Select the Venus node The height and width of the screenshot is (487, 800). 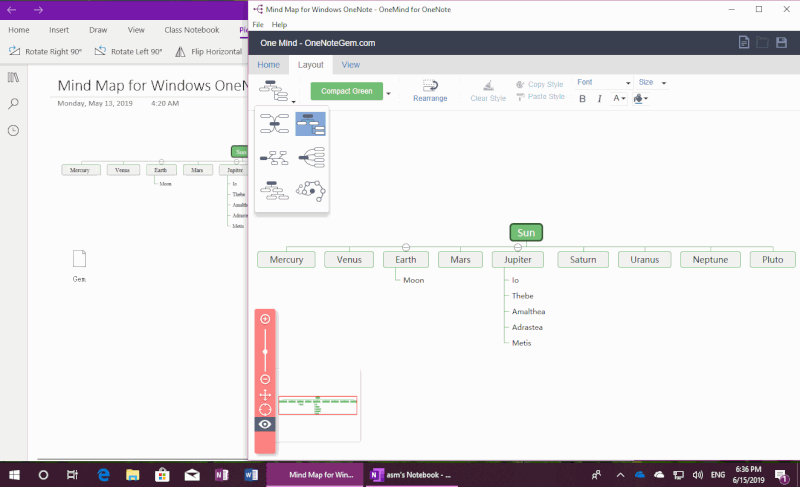349,260
